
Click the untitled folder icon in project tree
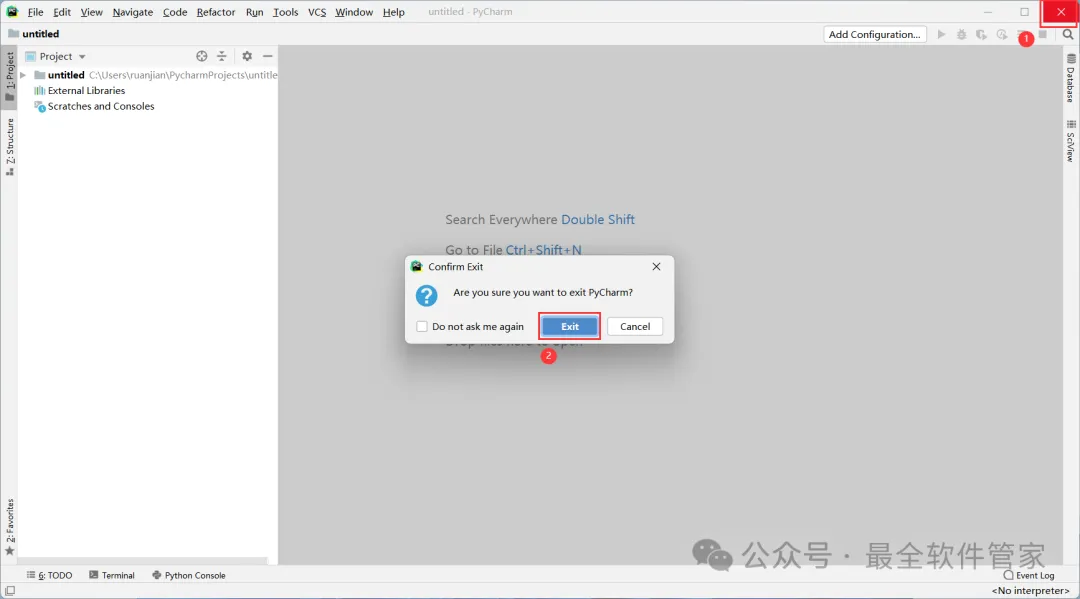pyautogui.click(x=40, y=75)
